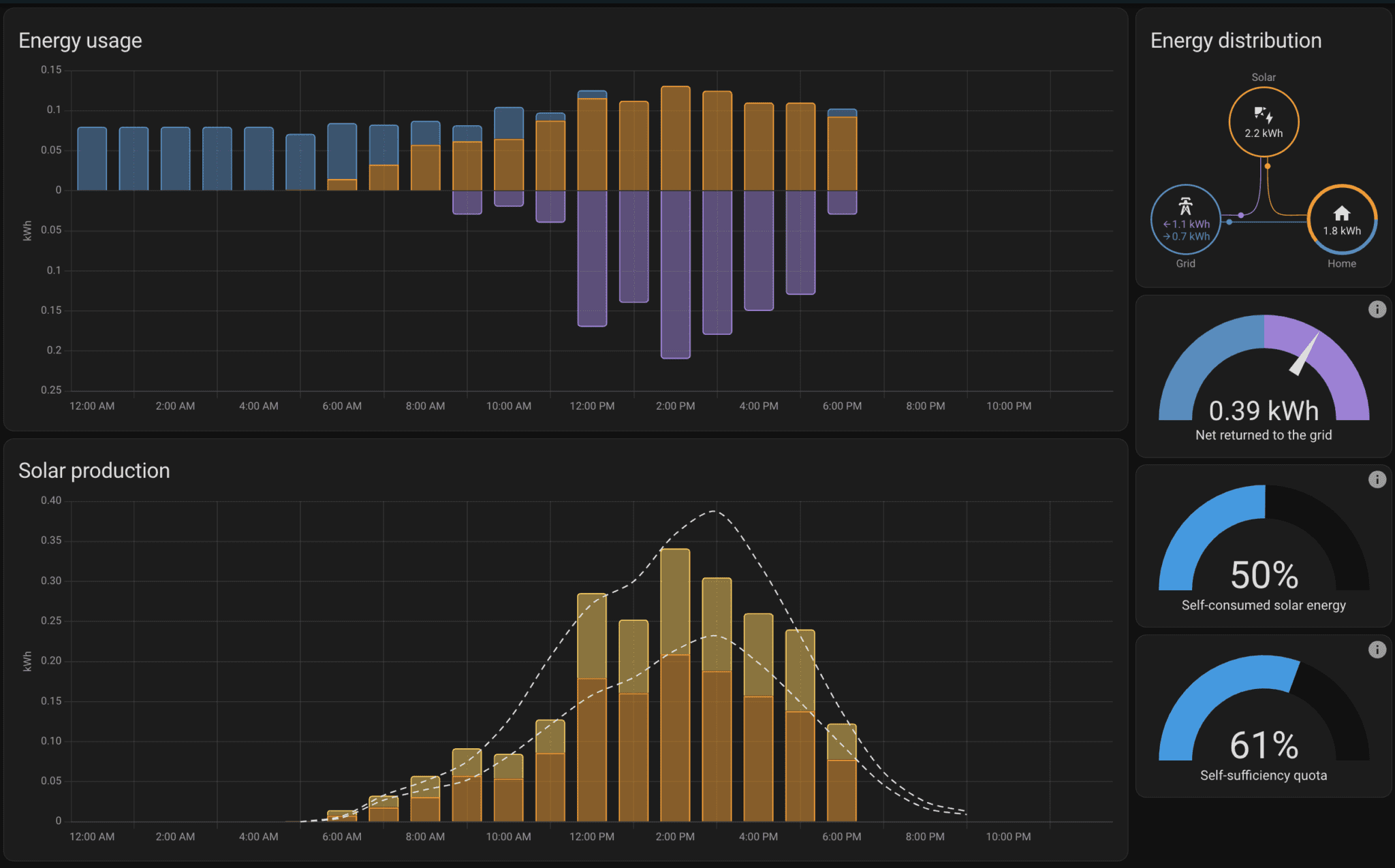The width and height of the screenshot is (1395, 868).
Task: Click the Solar production card title
Action: 94,470
